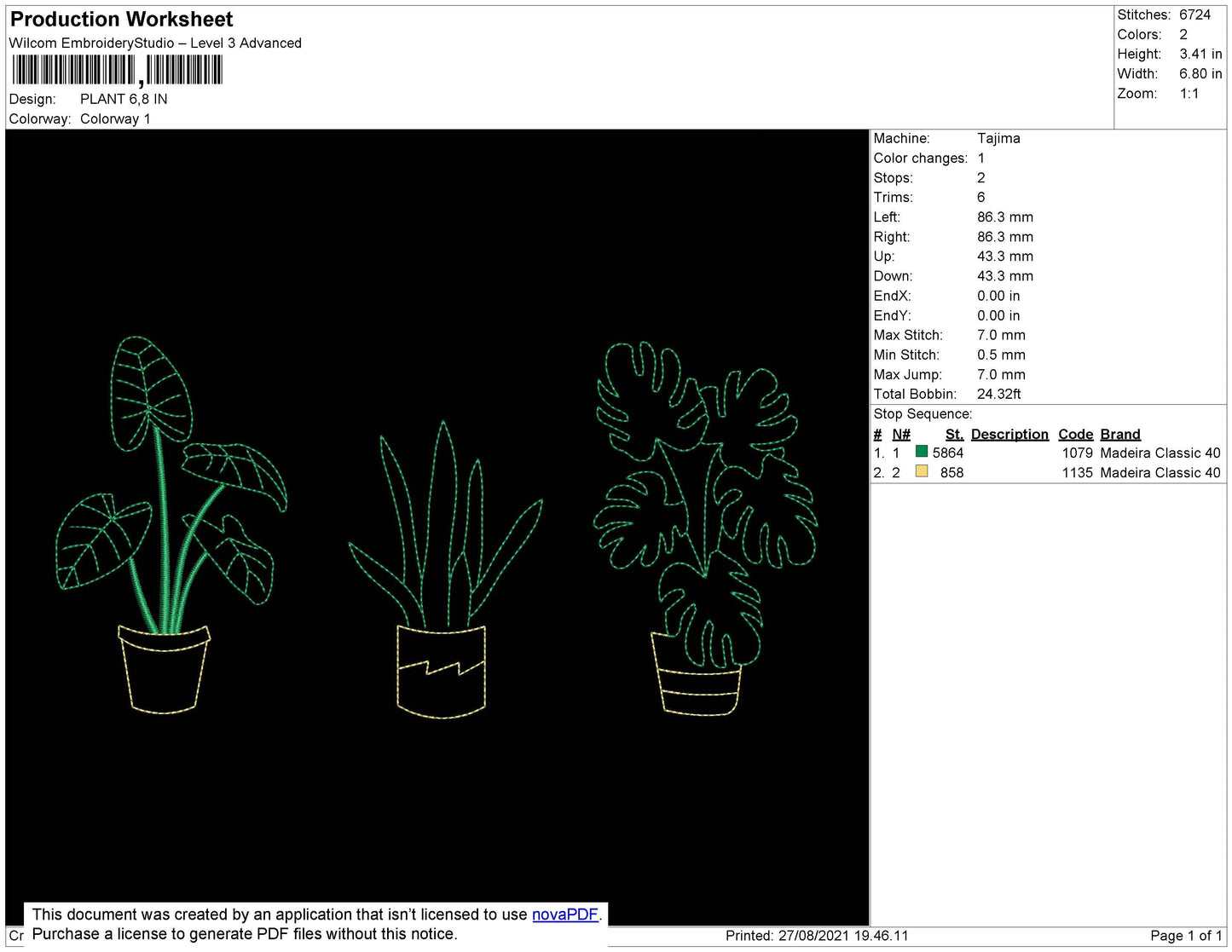Click stitch count '858' in row 2
Viewport: 1232px width, 952px height.
pos(951,472)
